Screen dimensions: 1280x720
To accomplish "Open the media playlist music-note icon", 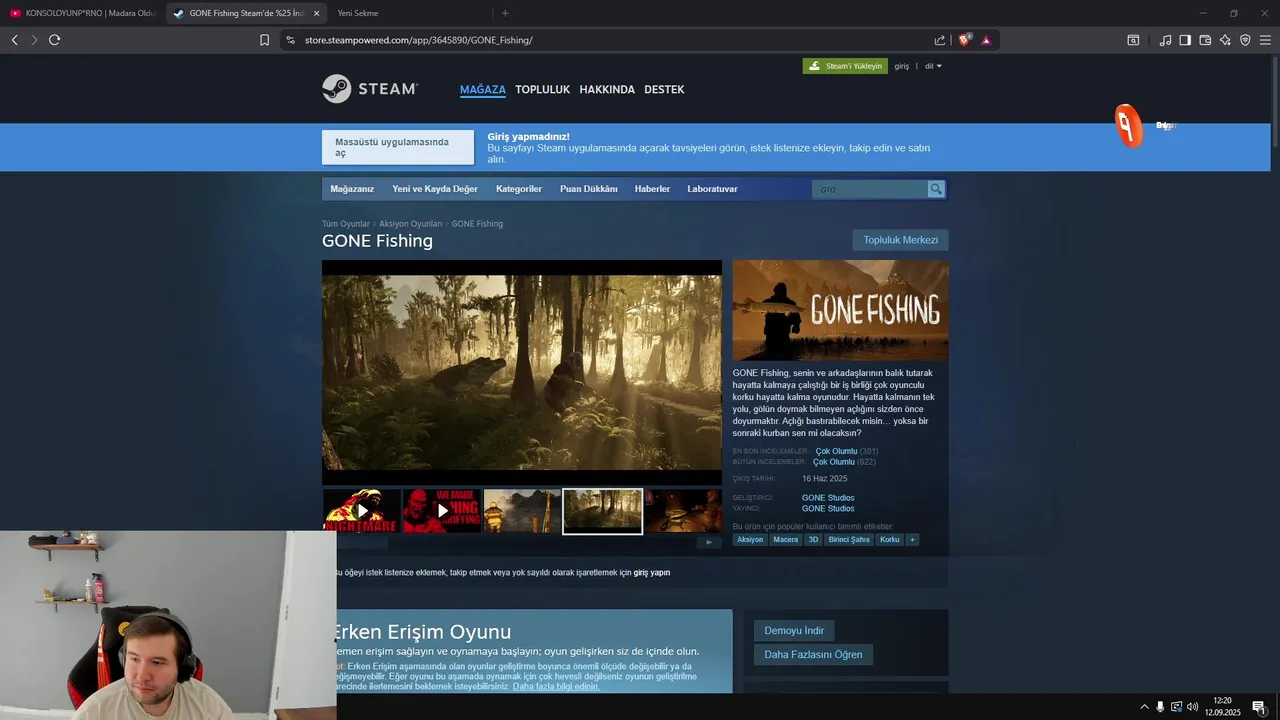I will click(1165, 40).
